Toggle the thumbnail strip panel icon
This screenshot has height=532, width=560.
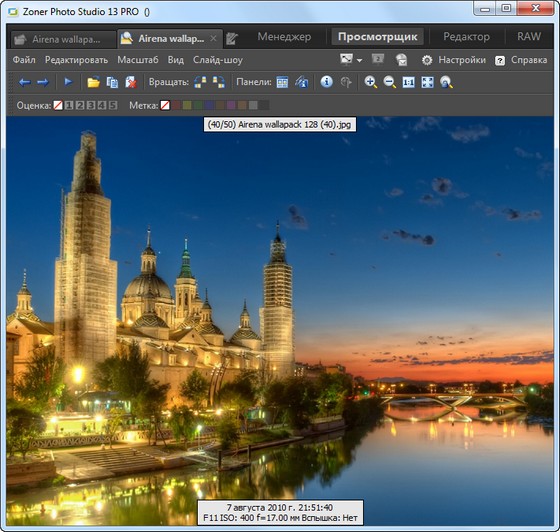click(x=282, y=82)
